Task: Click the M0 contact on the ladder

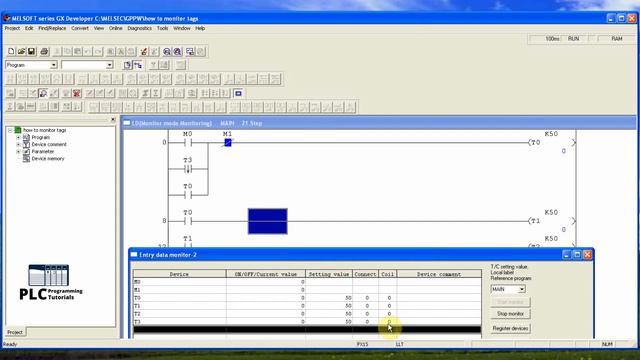Action: click(187, 142)
